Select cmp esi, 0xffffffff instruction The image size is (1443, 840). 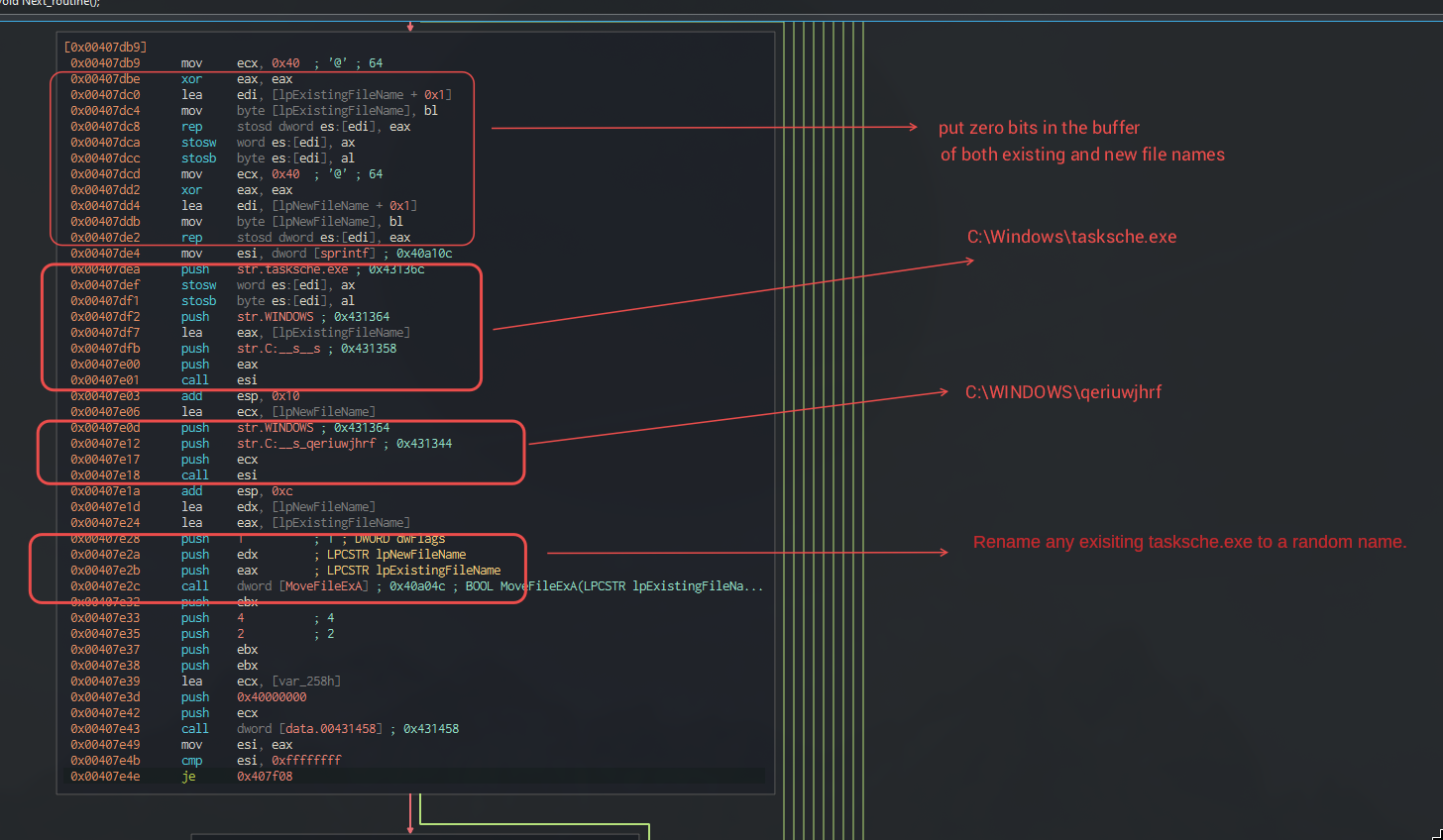click(205, 760)
